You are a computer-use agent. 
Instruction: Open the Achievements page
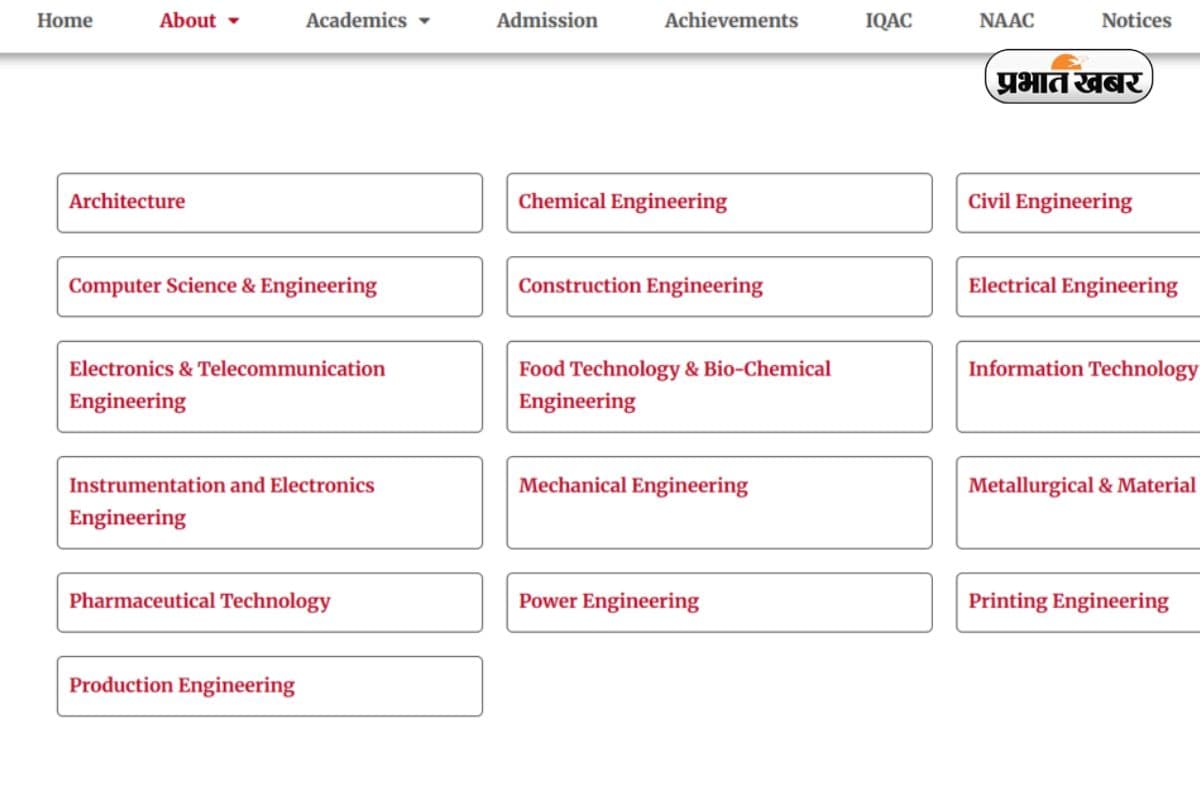click(731, 20)
